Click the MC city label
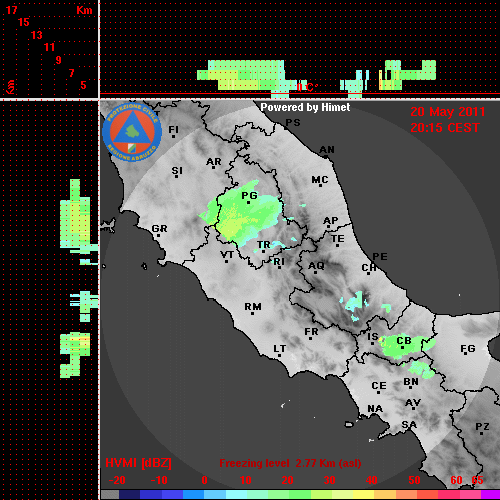Screen dimensions: 500x500 point(320,180)
